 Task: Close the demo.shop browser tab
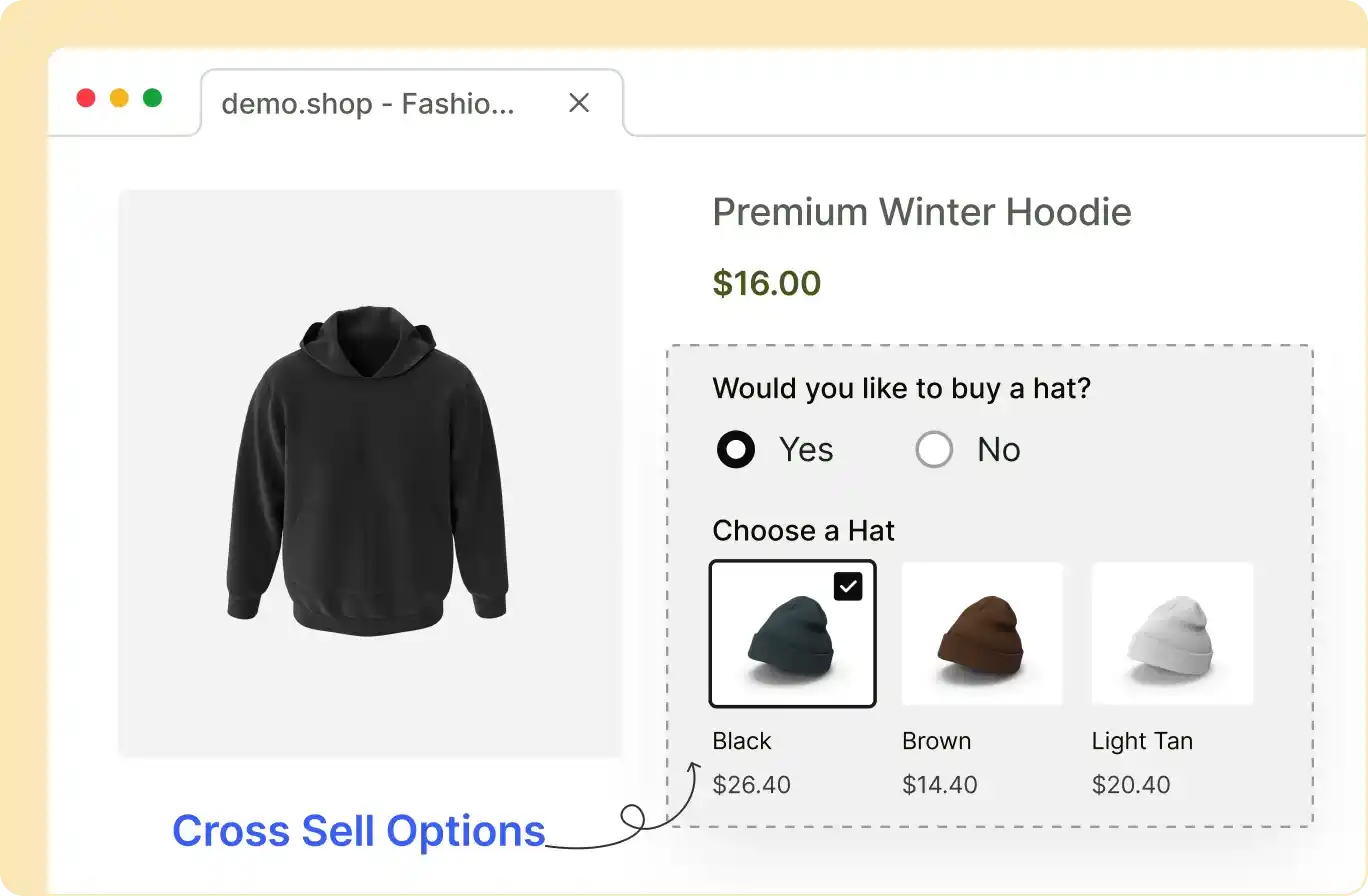click(x=579, y=103)
